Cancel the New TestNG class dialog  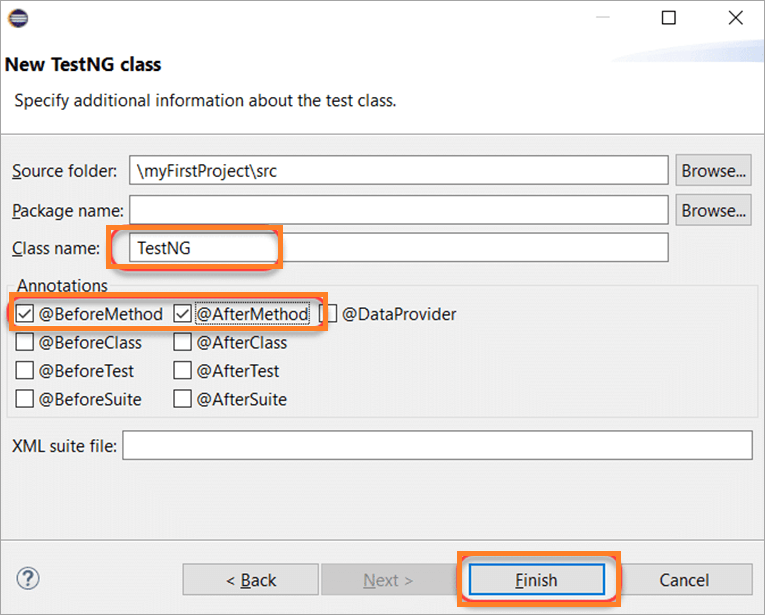point(684,579)
